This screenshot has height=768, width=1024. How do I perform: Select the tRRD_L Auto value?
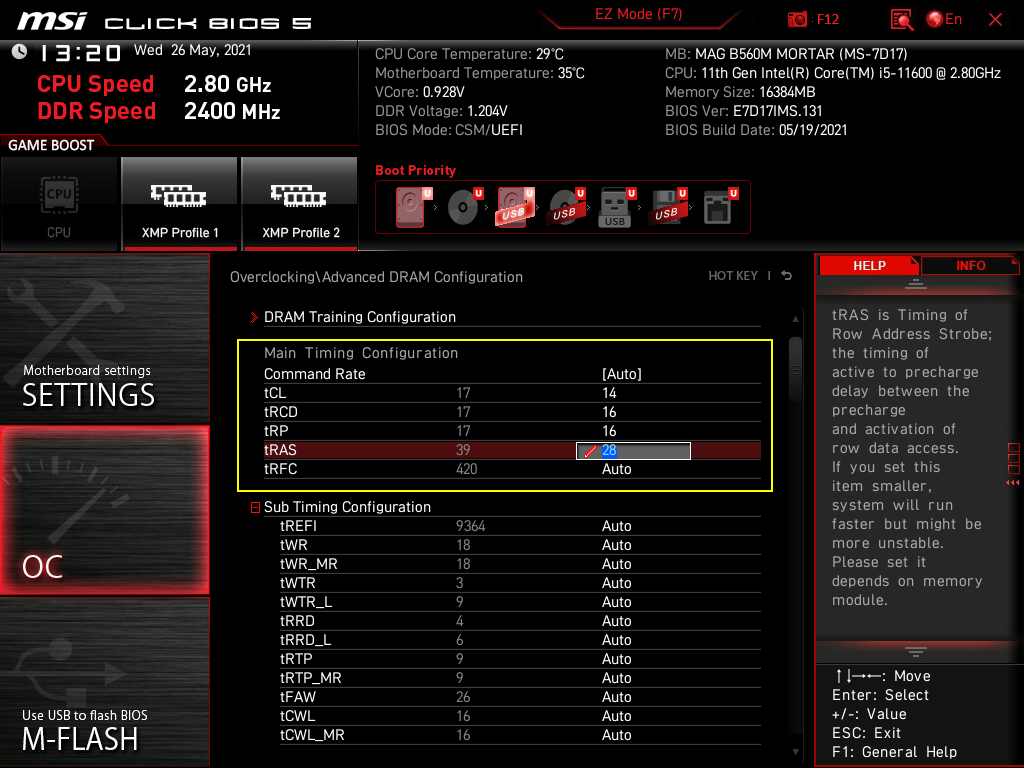[616, 639]
